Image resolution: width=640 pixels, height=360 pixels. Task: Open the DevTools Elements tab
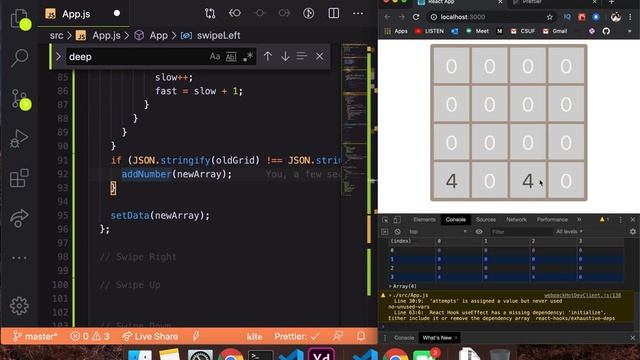click(424, 220)
